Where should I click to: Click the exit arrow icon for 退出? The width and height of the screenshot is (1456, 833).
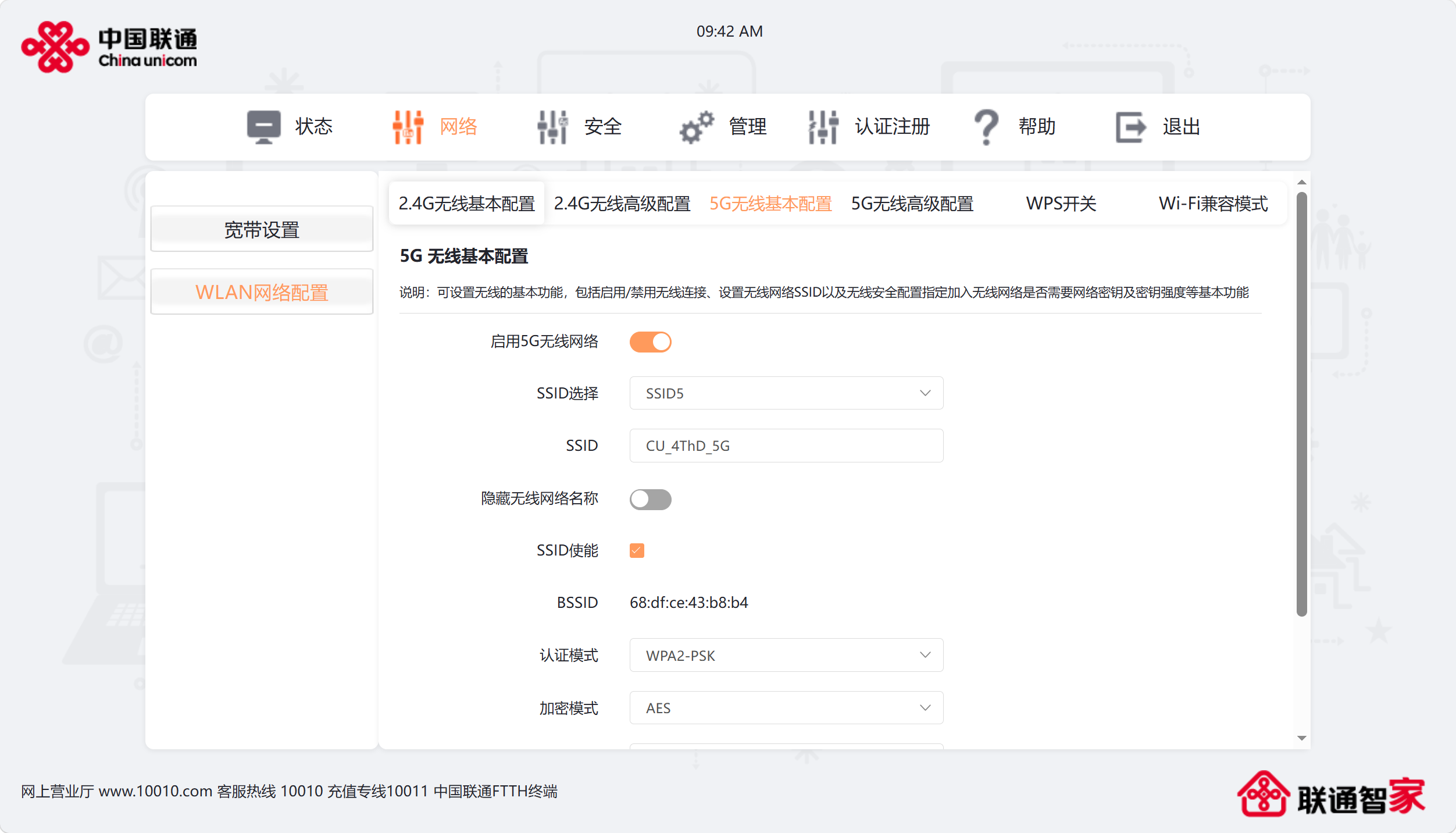click(1130, 126)
